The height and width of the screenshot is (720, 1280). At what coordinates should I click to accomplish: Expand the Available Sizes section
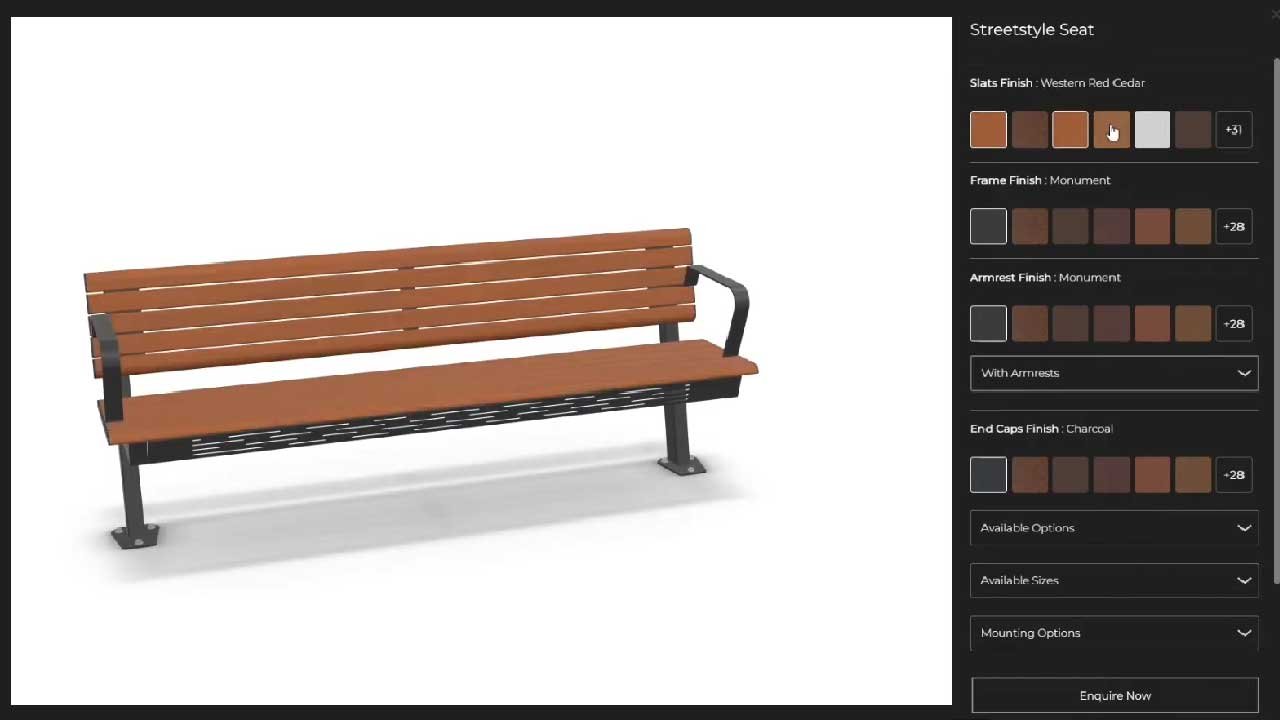tap(1114, 580)
